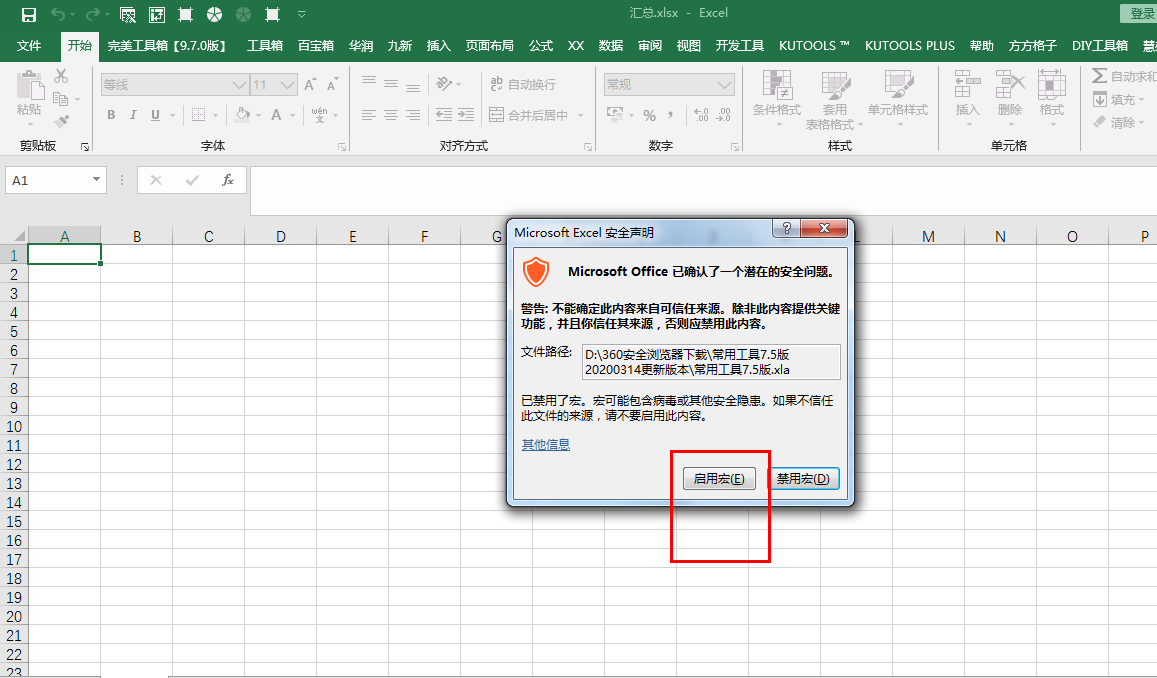Click the Font Color A icon
This screenshot has width=1157, height=678.
click(x=276, y=114)
